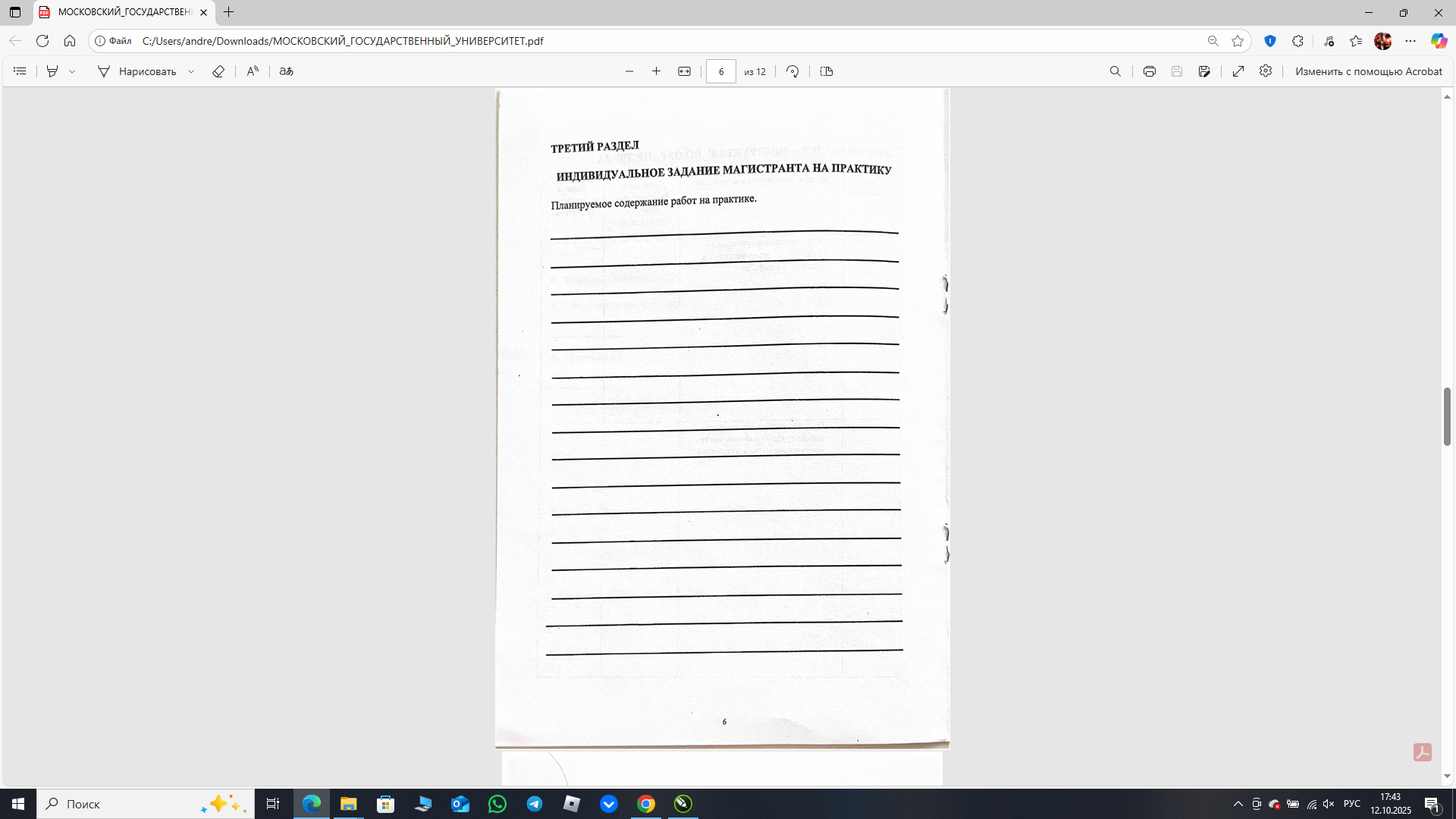Start Read aloud narration
Image resolution: width=1456 pixels, height=819 pixels.
253,71
